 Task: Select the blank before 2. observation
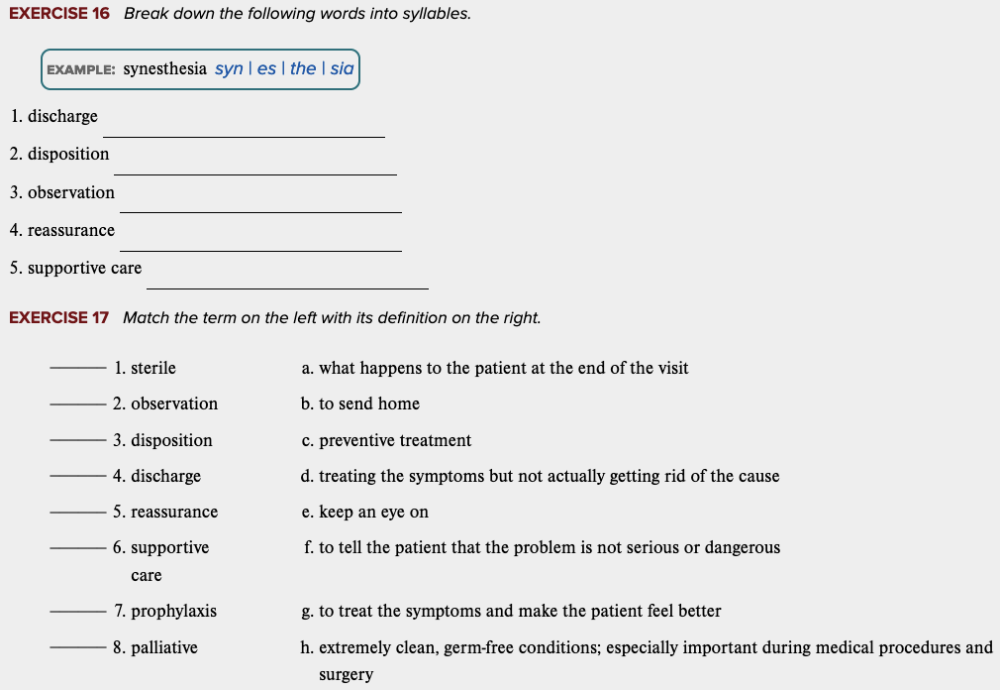[77, 404]
